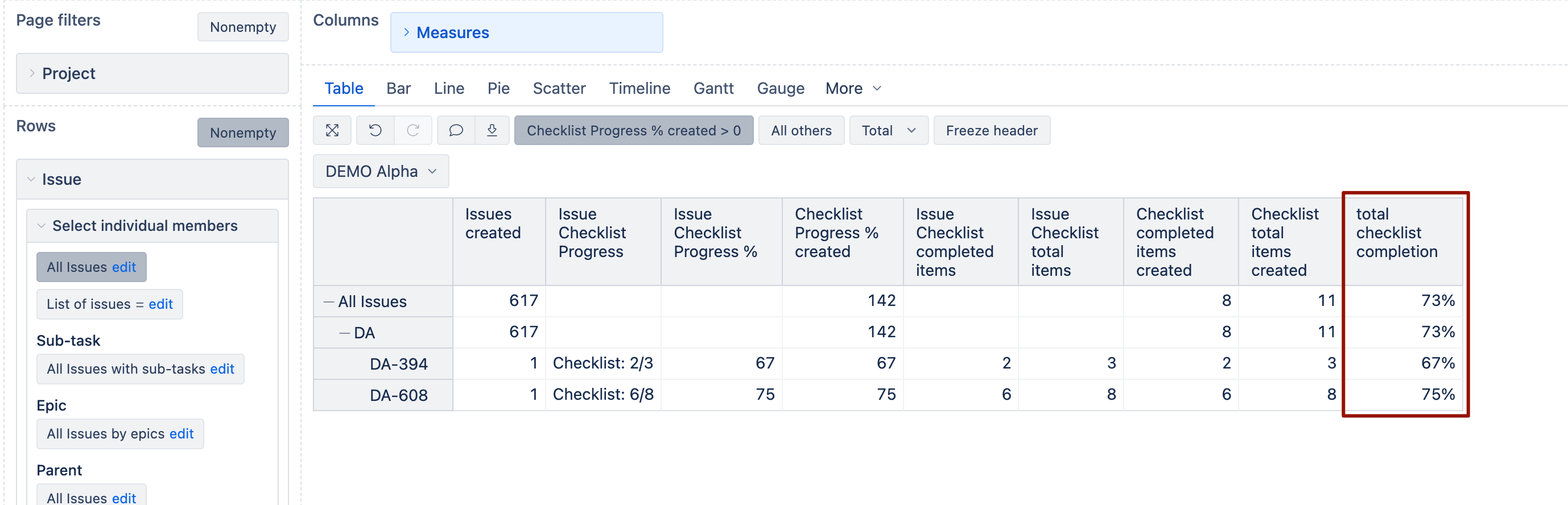Viewport: 1568px width, 505px height.
Task: Open the comment bubble icon
Action: [456, 130]
